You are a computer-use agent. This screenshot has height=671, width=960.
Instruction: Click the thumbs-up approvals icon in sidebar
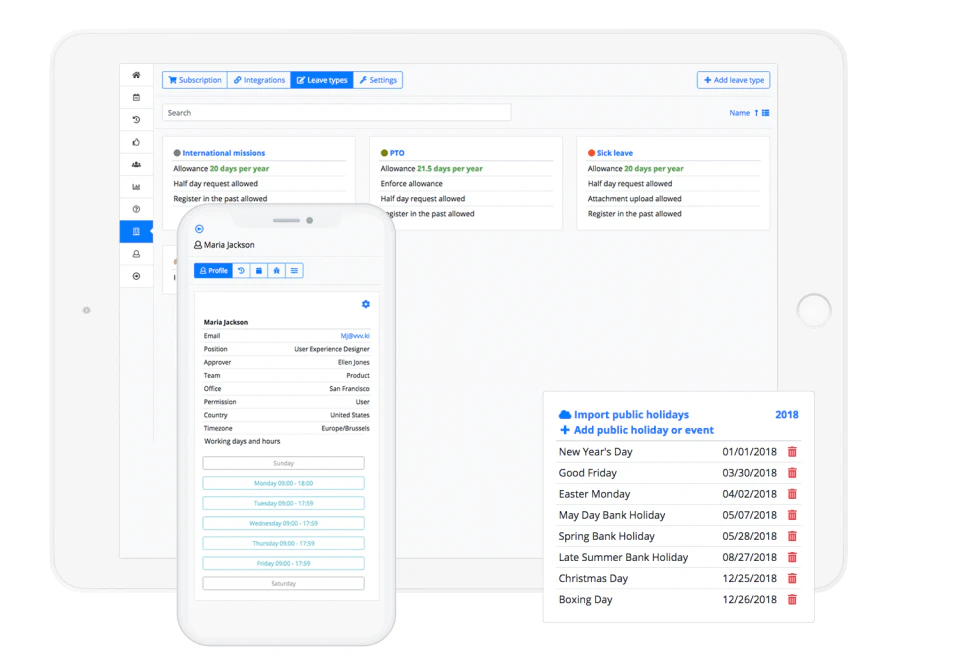[x=136, y=141]
